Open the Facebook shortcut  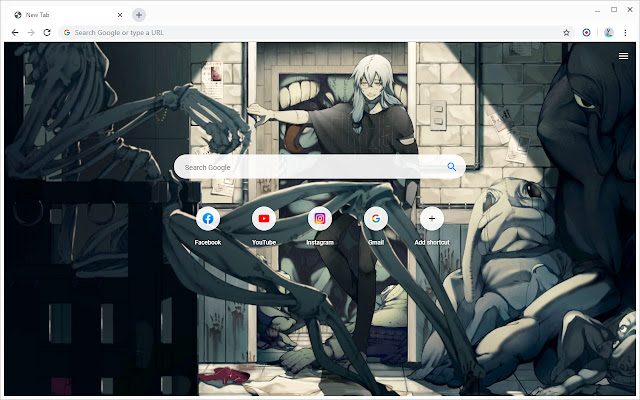208,219
